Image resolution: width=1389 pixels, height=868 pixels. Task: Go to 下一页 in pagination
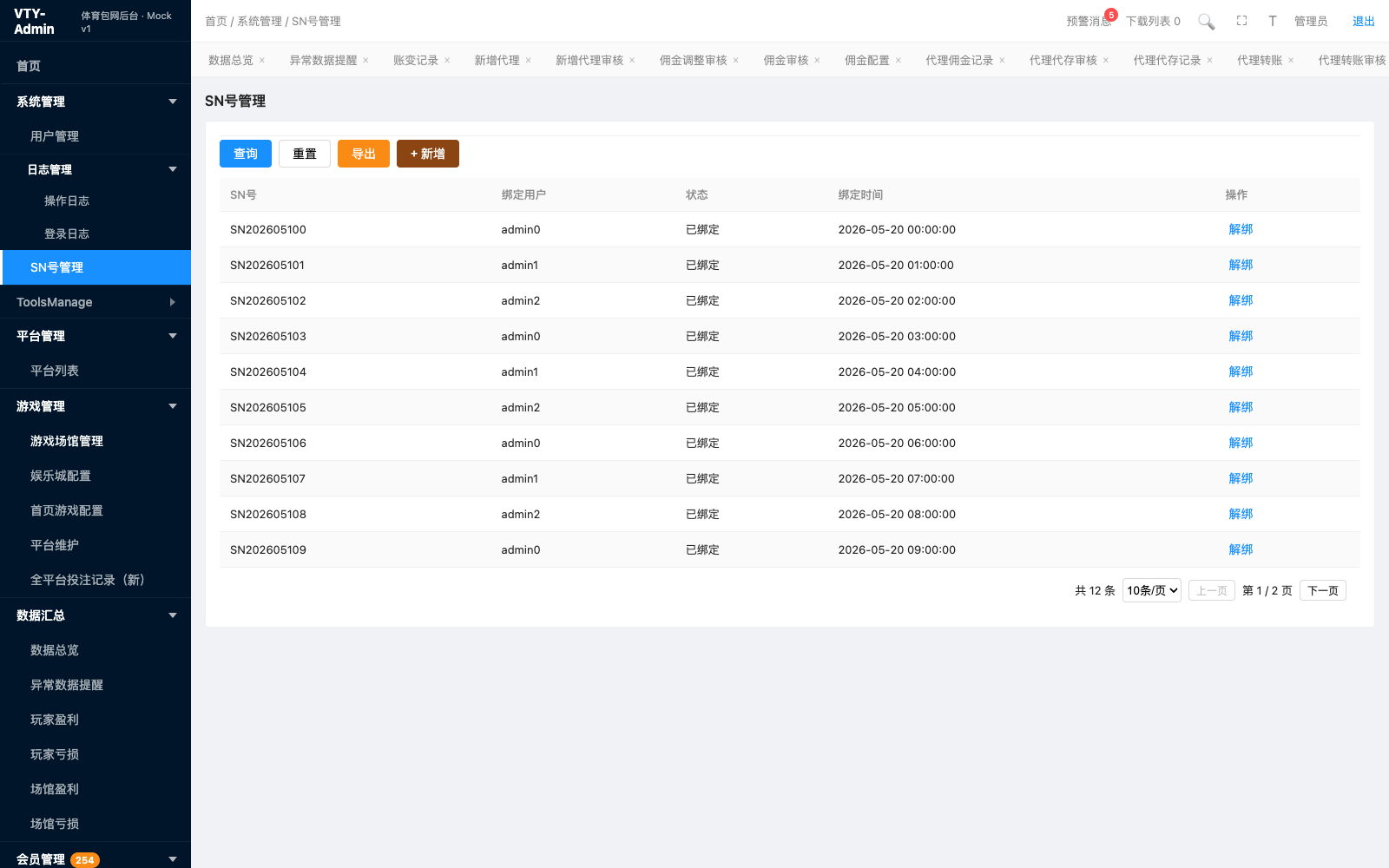coord(1323,590)
